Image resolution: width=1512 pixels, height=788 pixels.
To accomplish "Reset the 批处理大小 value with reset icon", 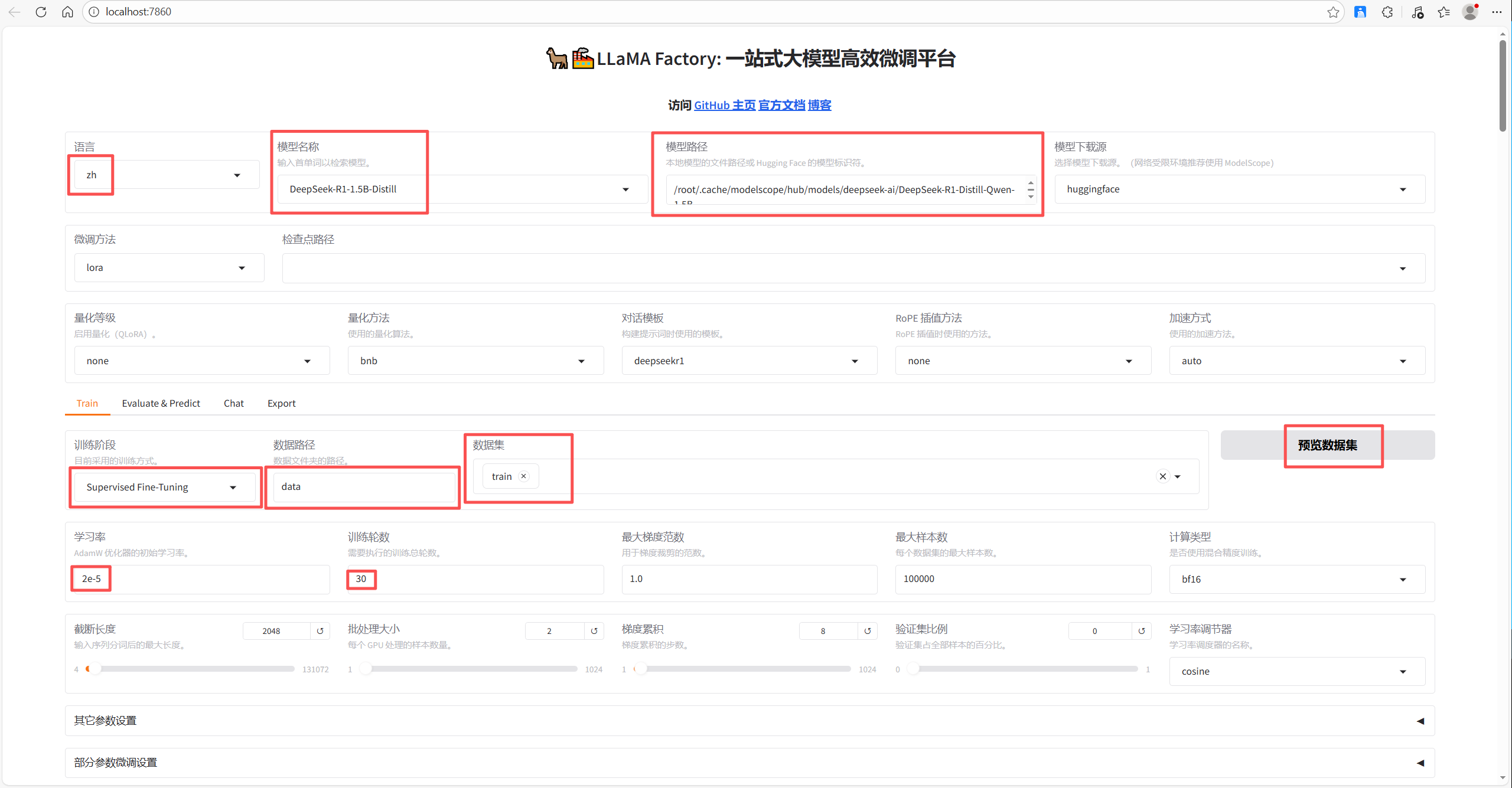I will [x=594, y=631].
